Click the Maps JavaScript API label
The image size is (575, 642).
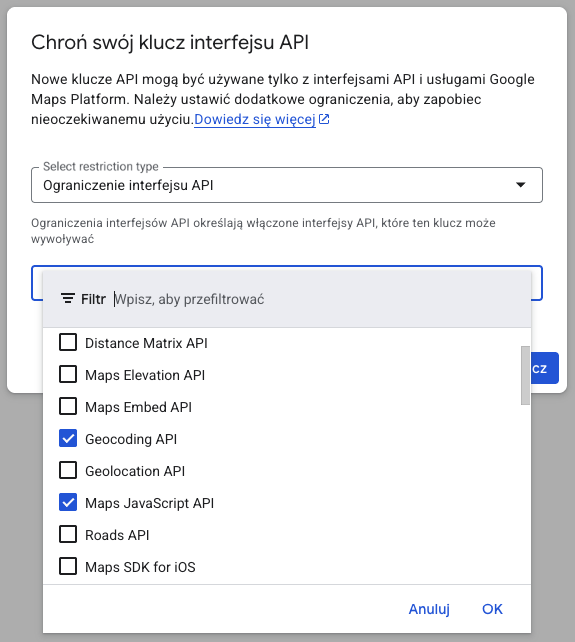pos(149,503)
